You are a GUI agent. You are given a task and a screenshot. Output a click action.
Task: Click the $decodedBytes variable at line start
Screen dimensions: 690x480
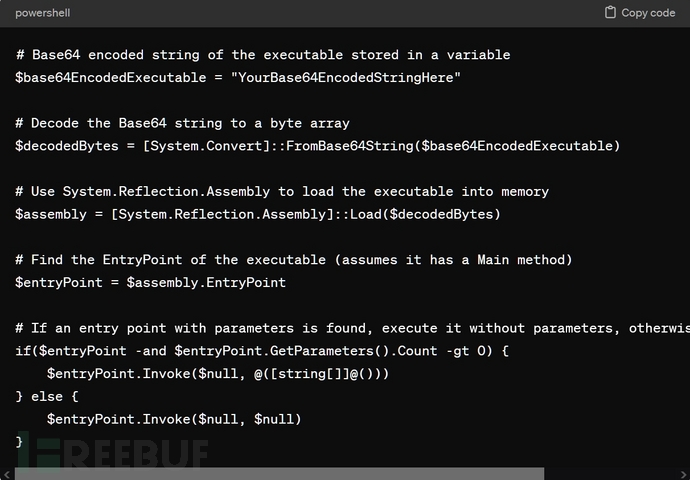(x=63, y=146)
